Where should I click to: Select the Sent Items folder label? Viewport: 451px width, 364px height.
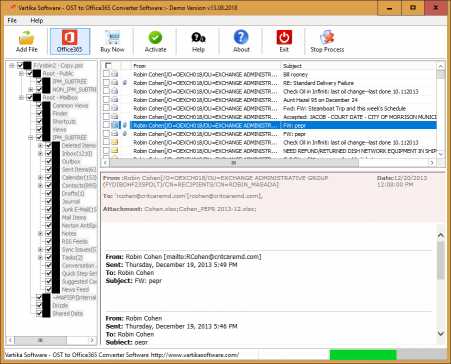[x=79, y=169]
